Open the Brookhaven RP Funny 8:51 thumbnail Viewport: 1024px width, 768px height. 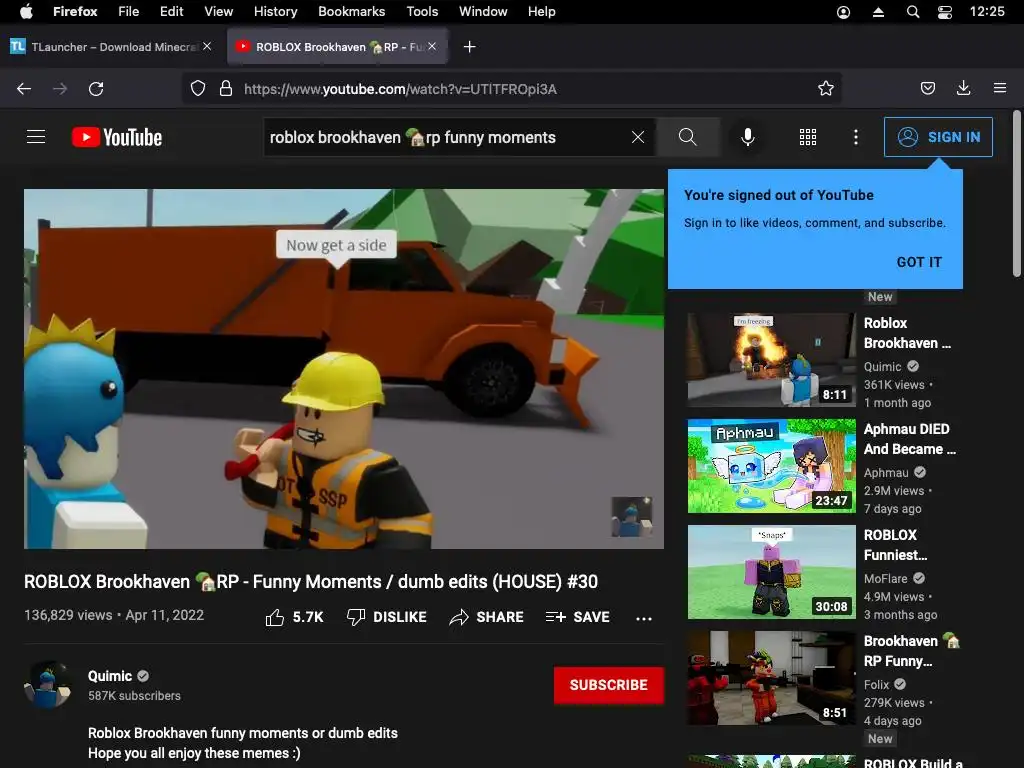pos(771,678)
